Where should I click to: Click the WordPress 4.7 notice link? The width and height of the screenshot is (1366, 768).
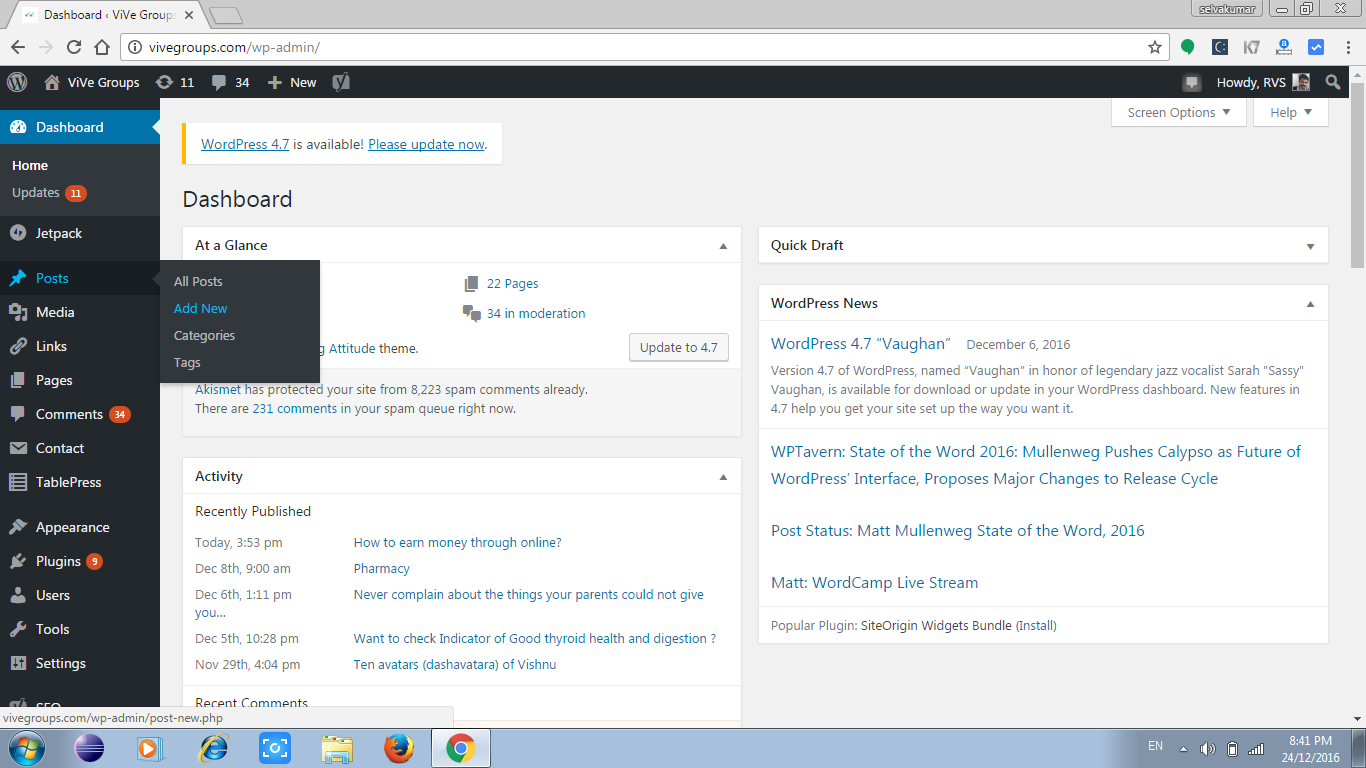tap(245, 144)
